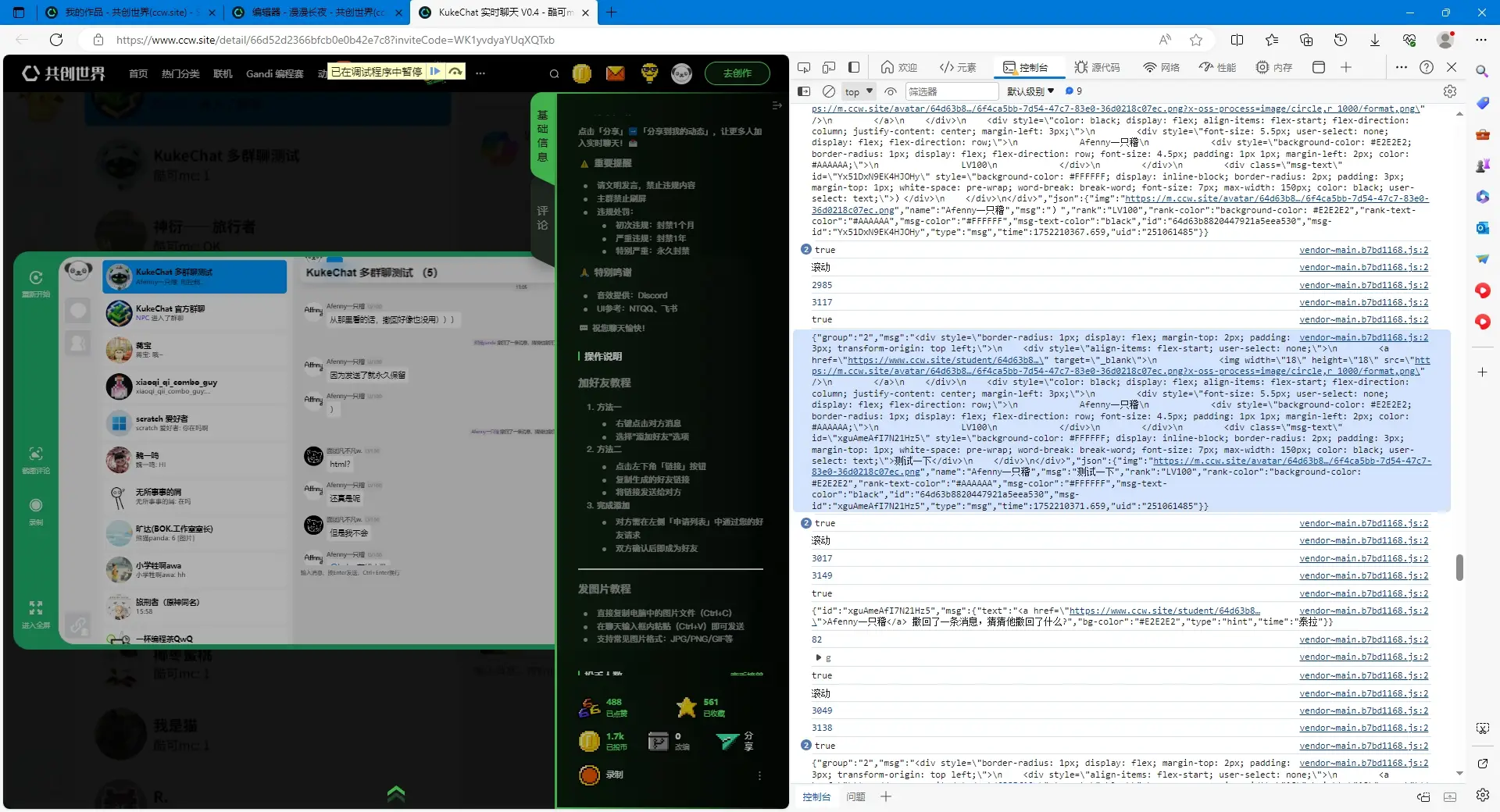Expand the green double-chevron at page bottom

[396, 794]
